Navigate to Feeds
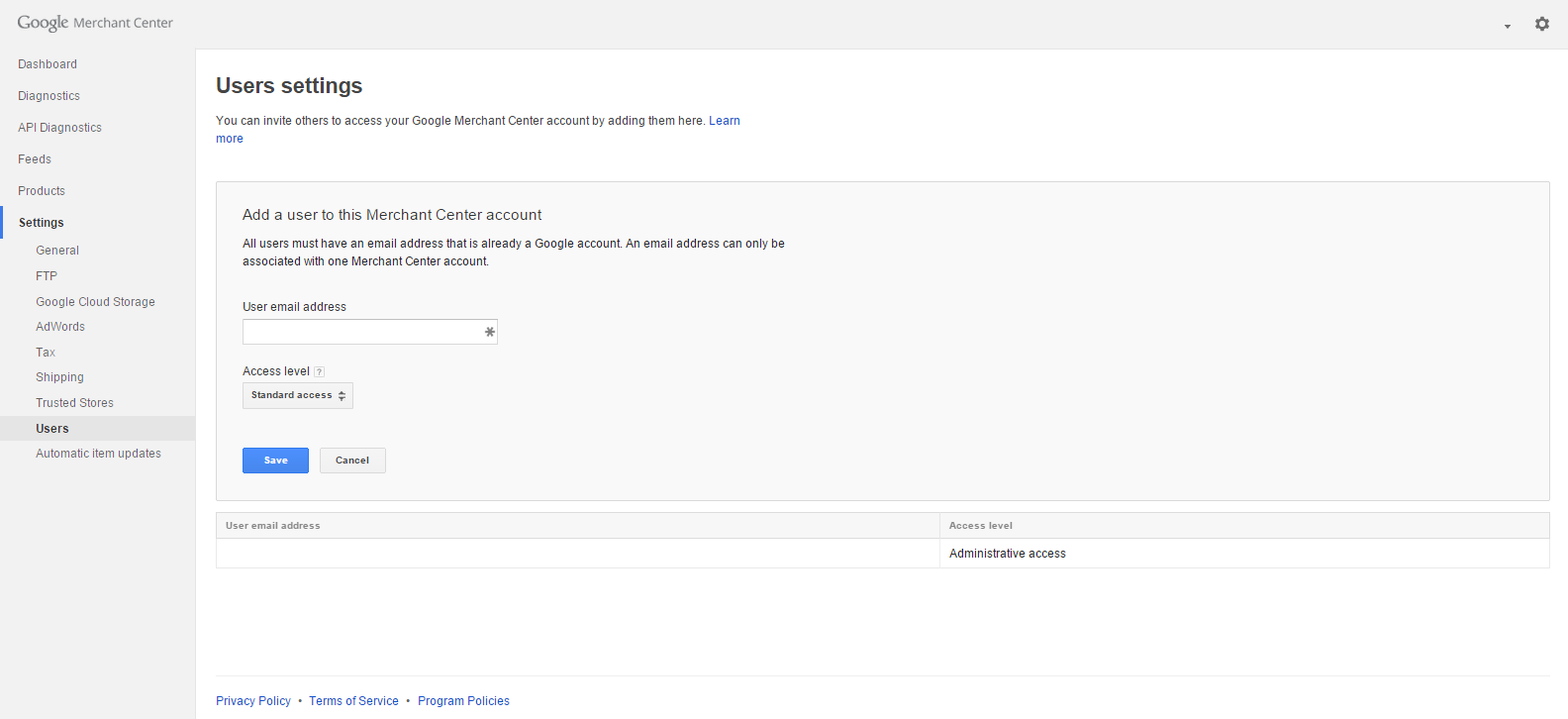Image resolution: width=1568 pixels, height=719 pixels. coord(35,159)
